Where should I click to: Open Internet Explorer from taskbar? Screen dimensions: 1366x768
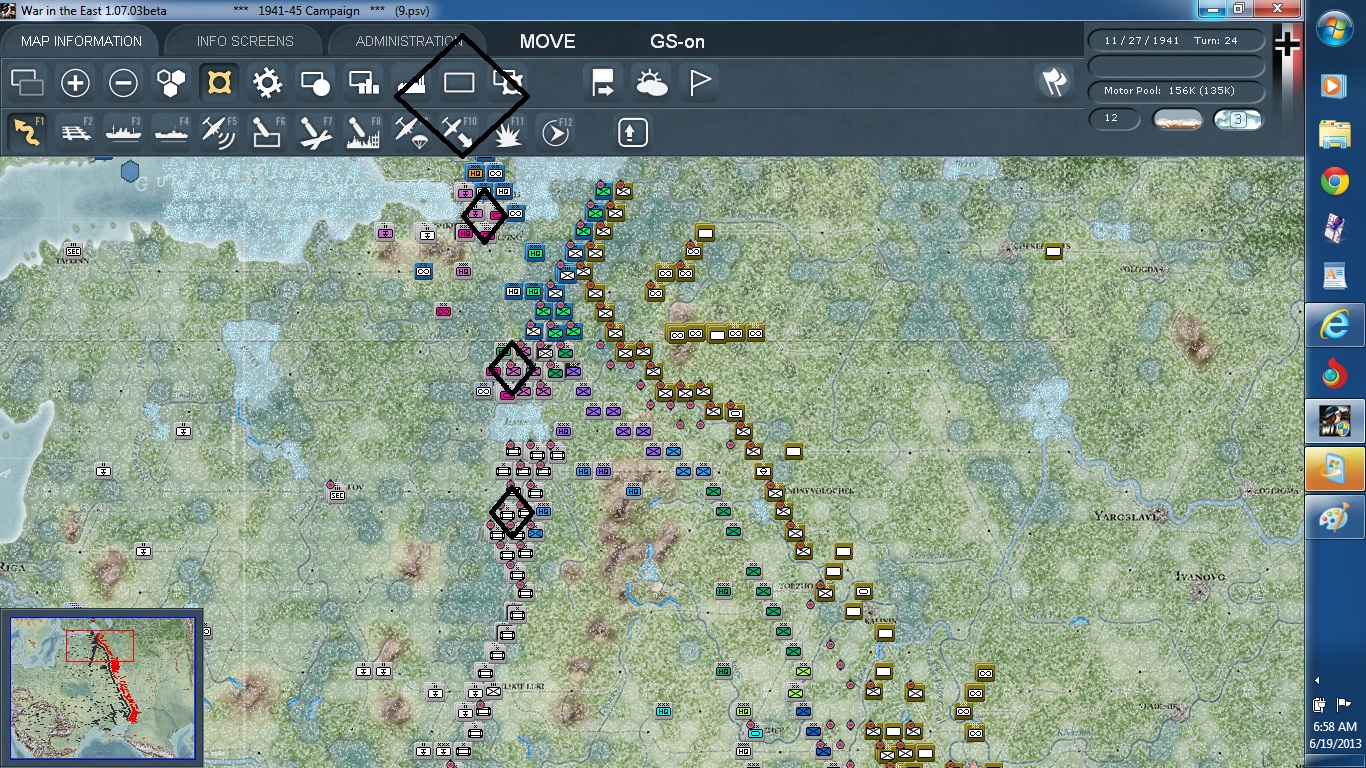1335,325
